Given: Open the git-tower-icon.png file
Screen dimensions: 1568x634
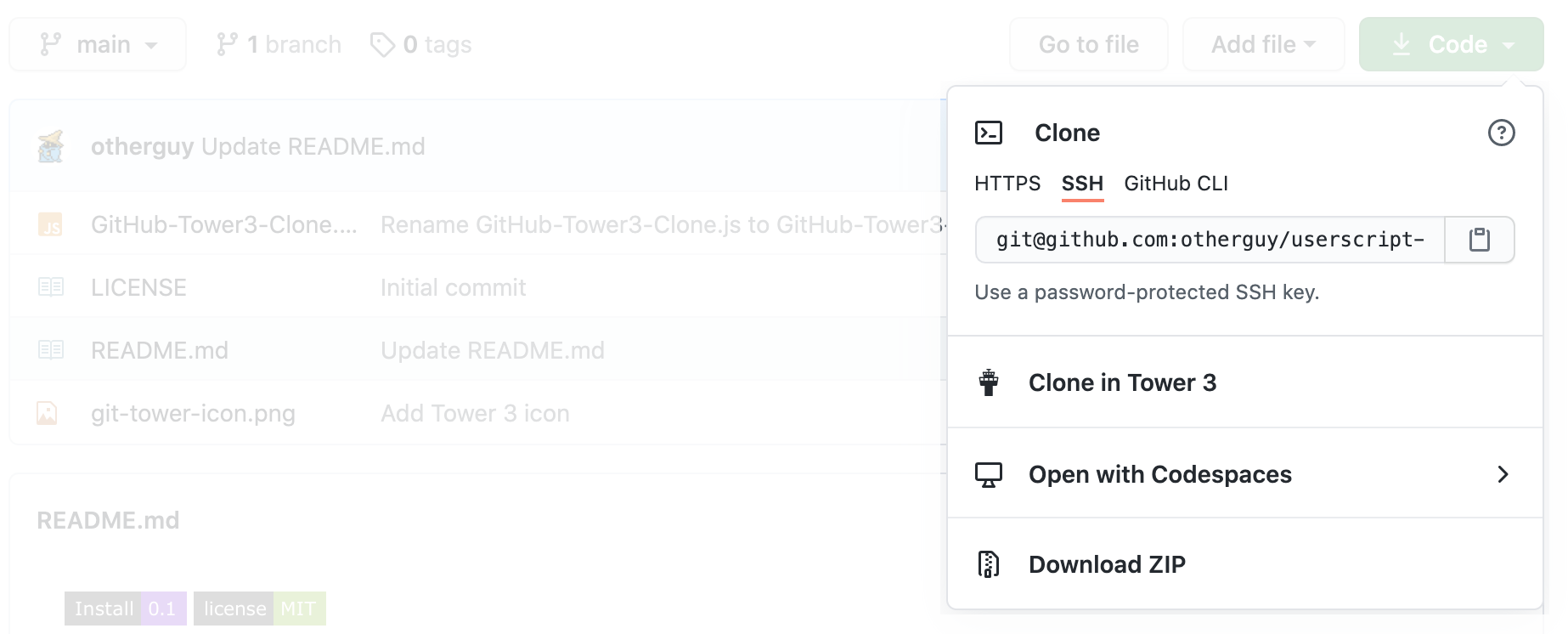Looking at the screenshot, I should [x=193, y=413].
